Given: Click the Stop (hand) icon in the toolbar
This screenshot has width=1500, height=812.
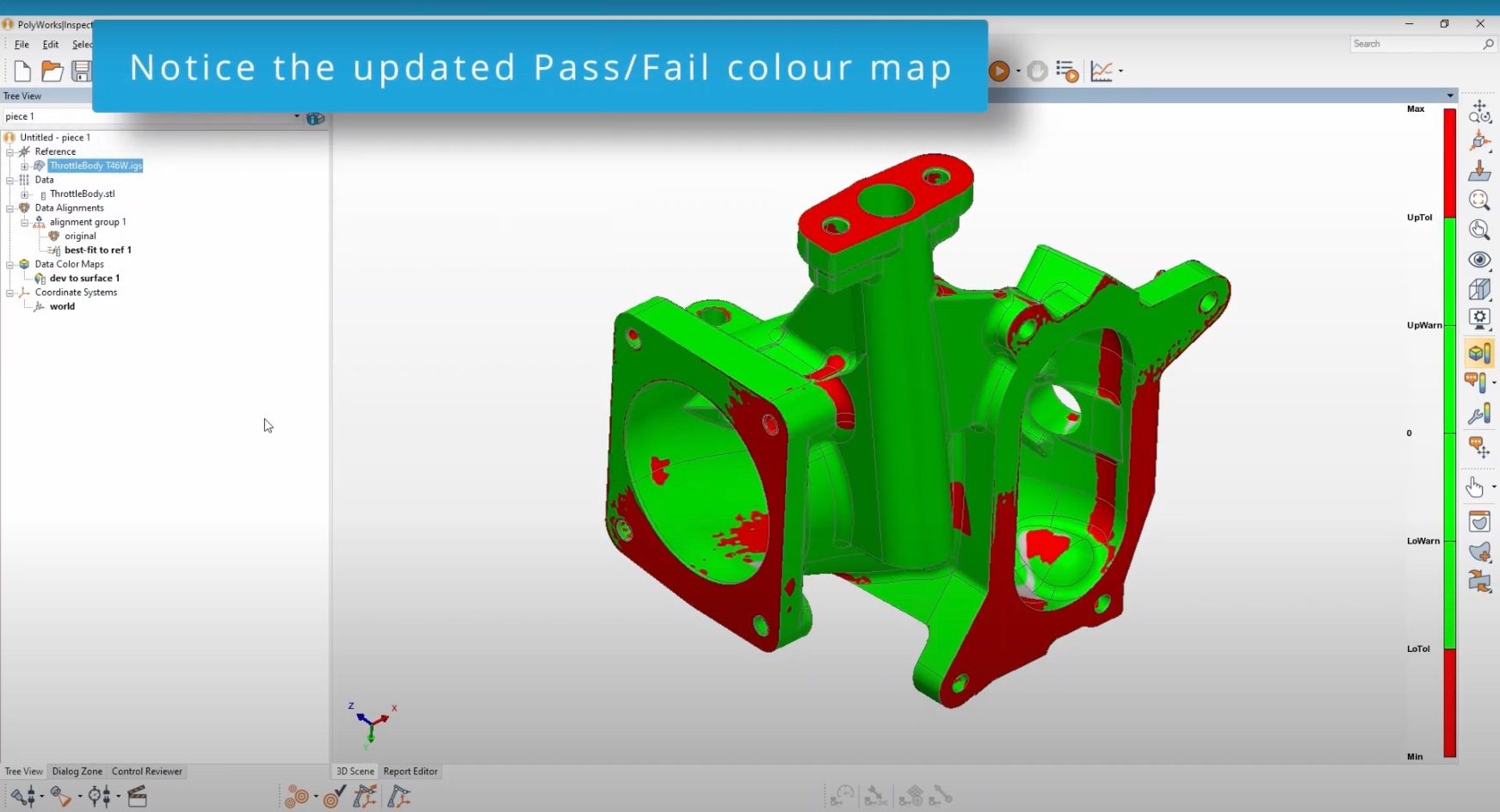Looking at the screenshot, I should point(1038,71).
